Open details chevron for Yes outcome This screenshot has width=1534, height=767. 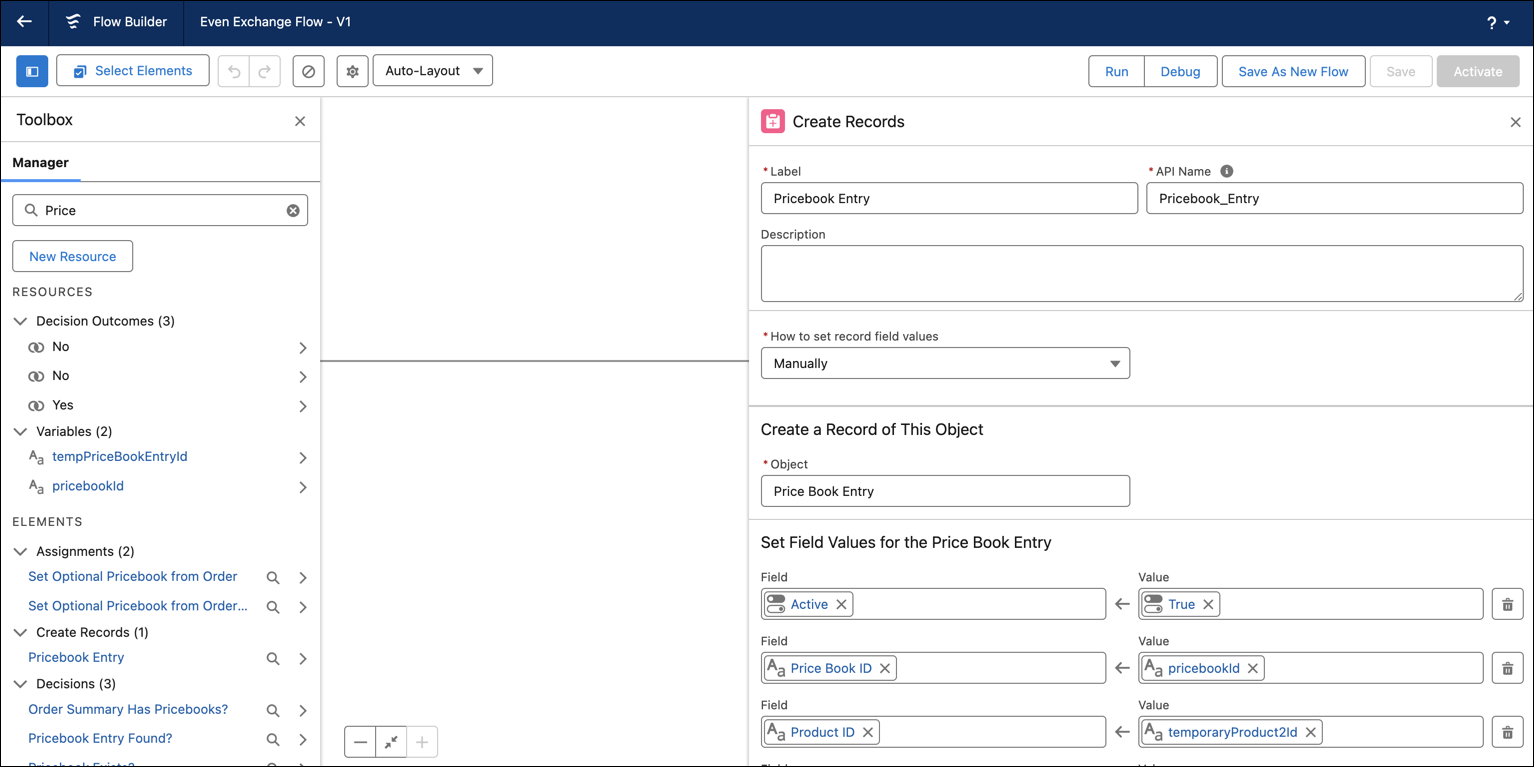[x=303, y=406]
